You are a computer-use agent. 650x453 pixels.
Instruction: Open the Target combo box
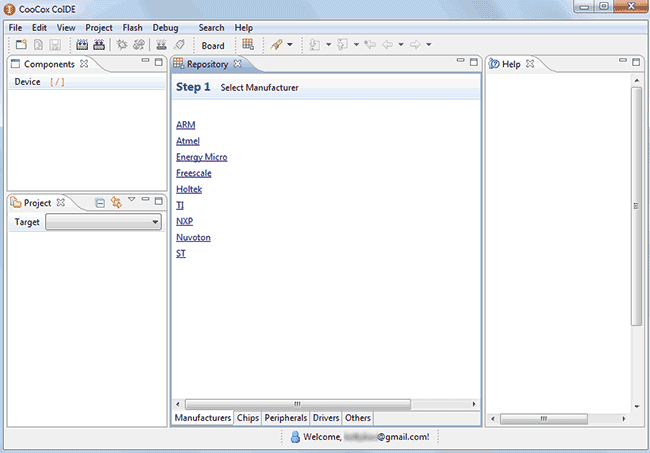click(103, 222)
